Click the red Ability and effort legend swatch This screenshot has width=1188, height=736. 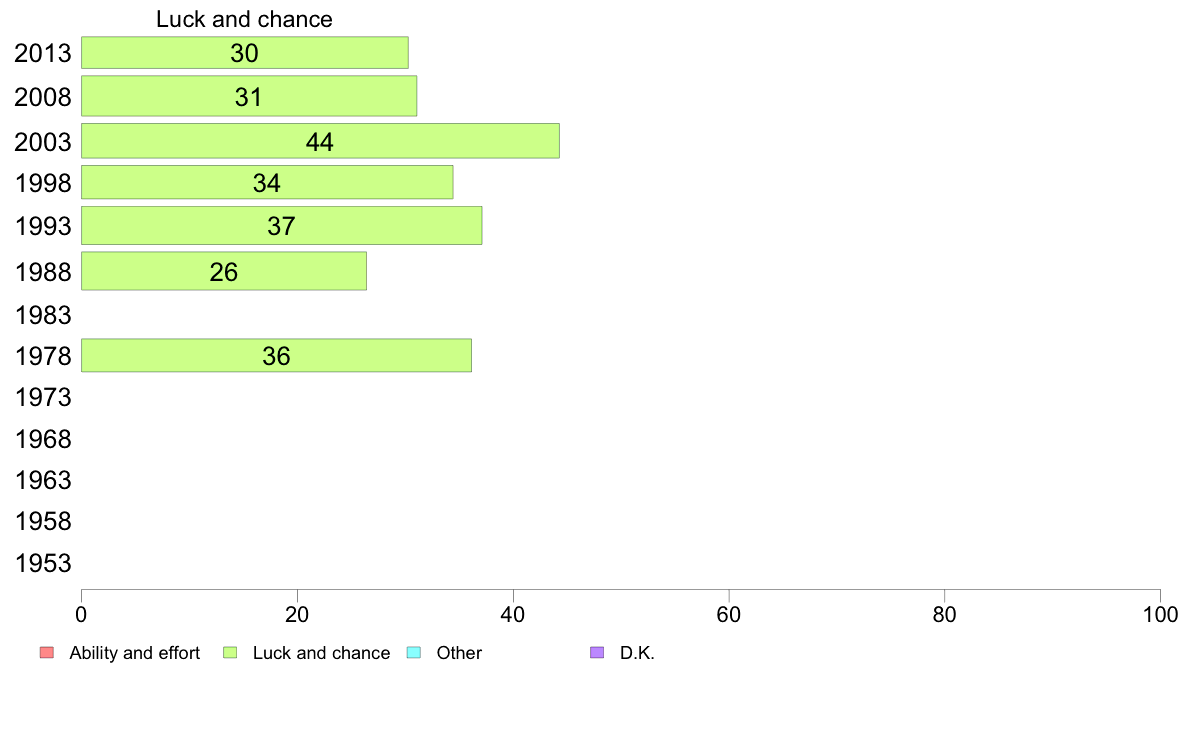[47, 653]
